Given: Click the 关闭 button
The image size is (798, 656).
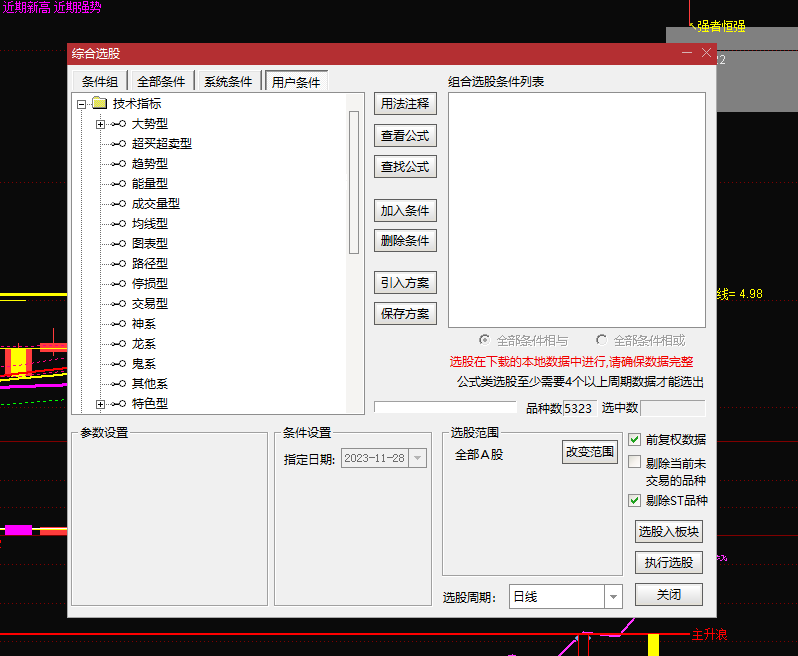Looking at the screenshot, I should click(669, 594).
